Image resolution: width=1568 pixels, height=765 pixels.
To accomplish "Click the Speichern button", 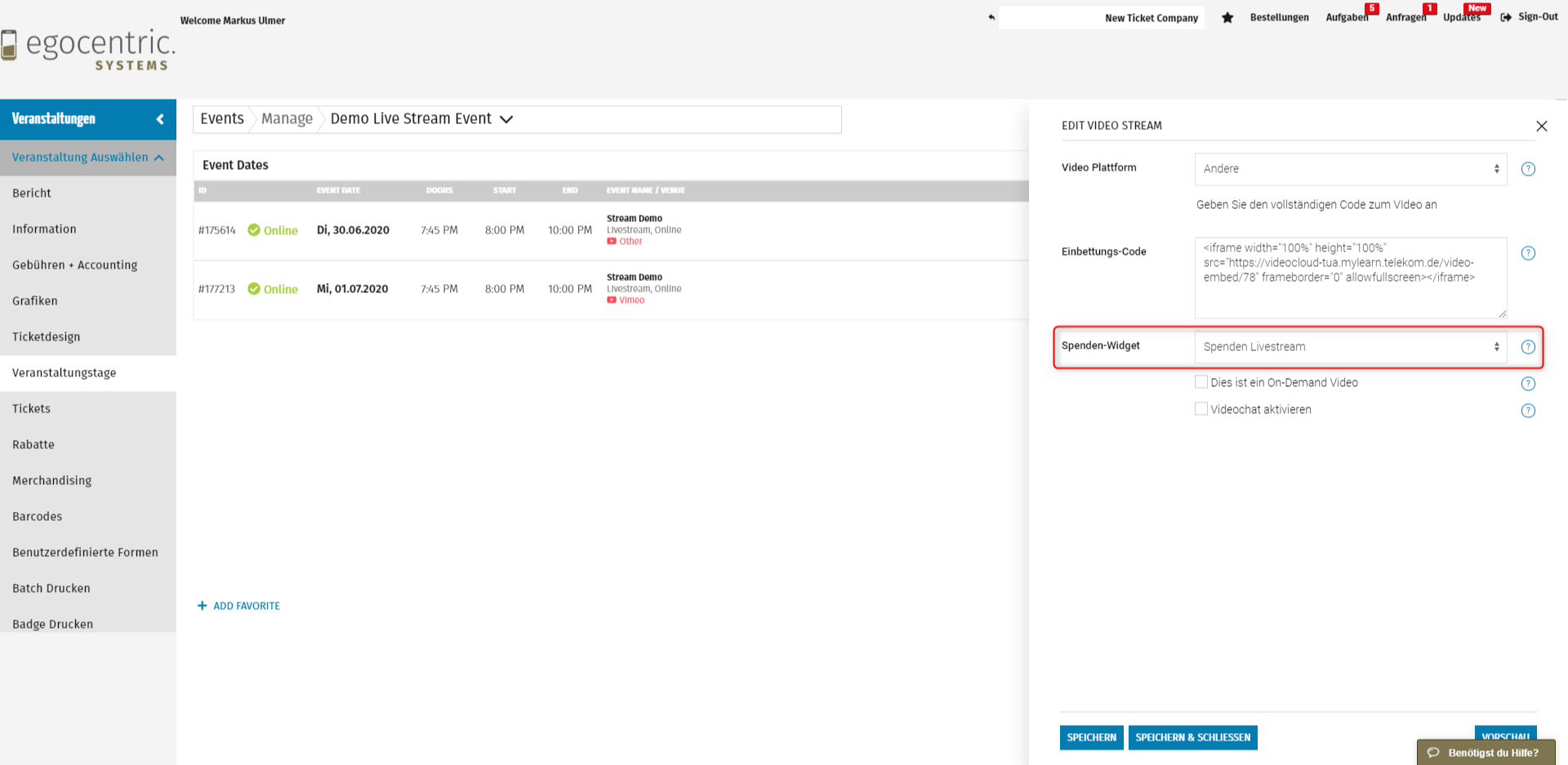I will pyautogui.click(x=1091, y=737).
